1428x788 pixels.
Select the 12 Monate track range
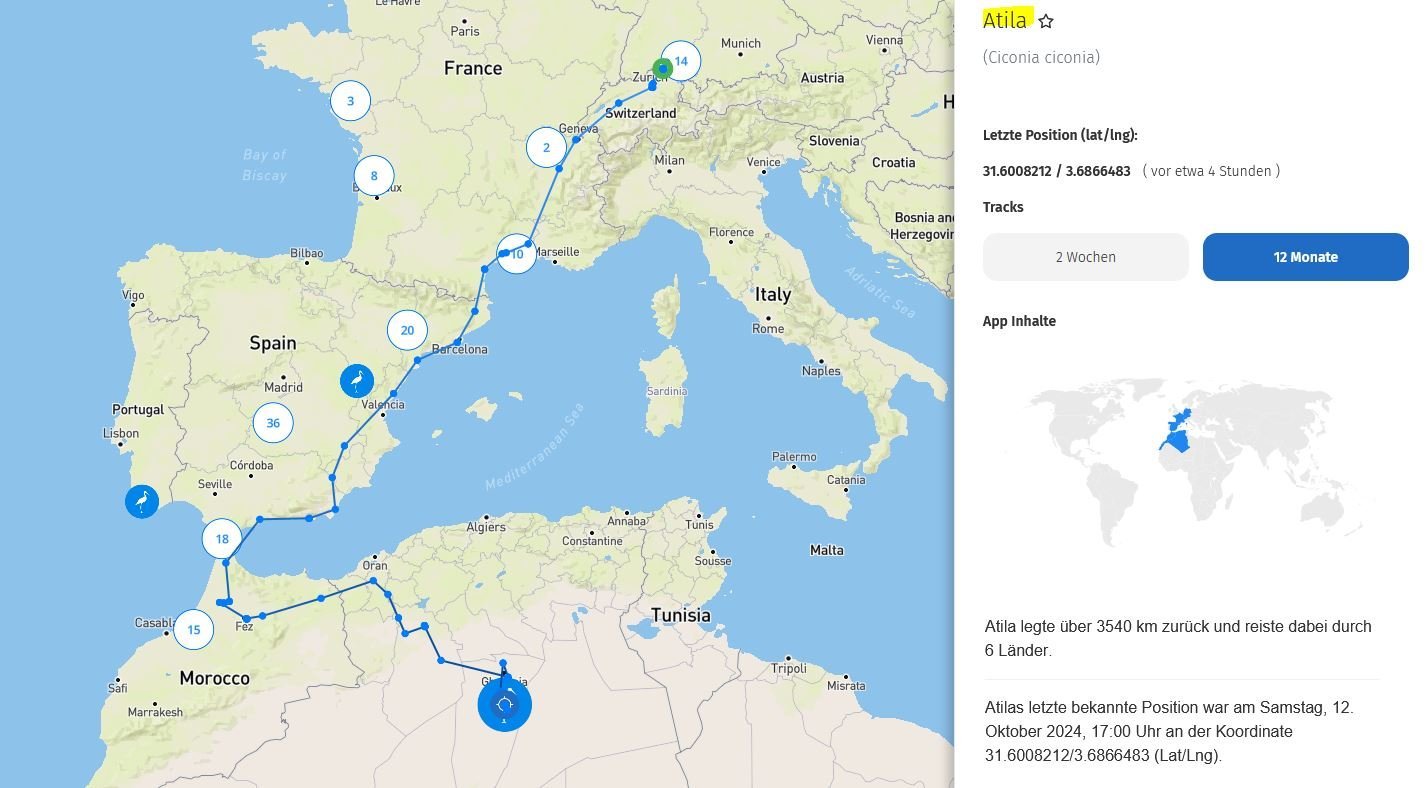point(1305,257)
